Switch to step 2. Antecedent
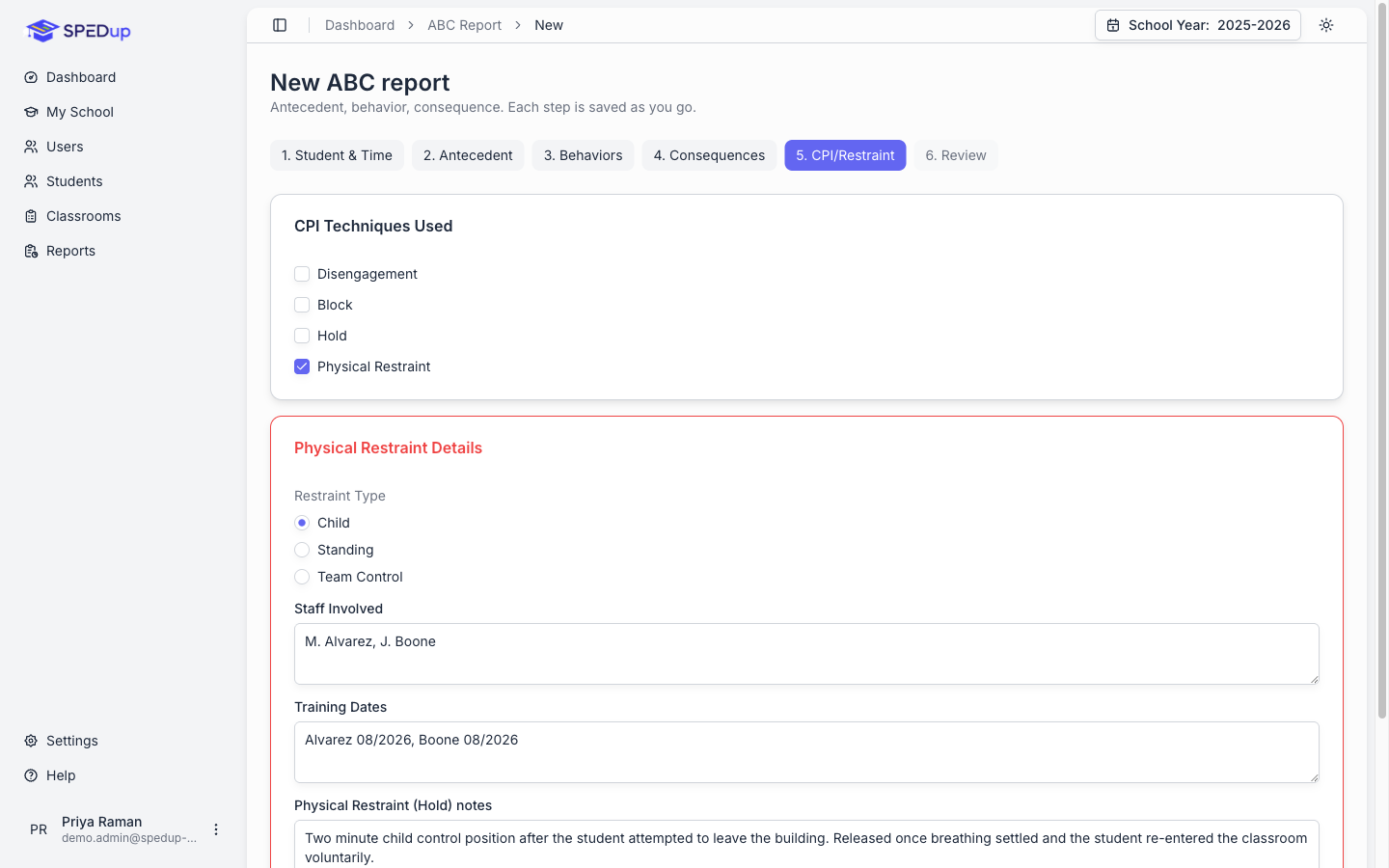Image resolution: width=1389 pixels, height=868 pixels. [468, 155]
